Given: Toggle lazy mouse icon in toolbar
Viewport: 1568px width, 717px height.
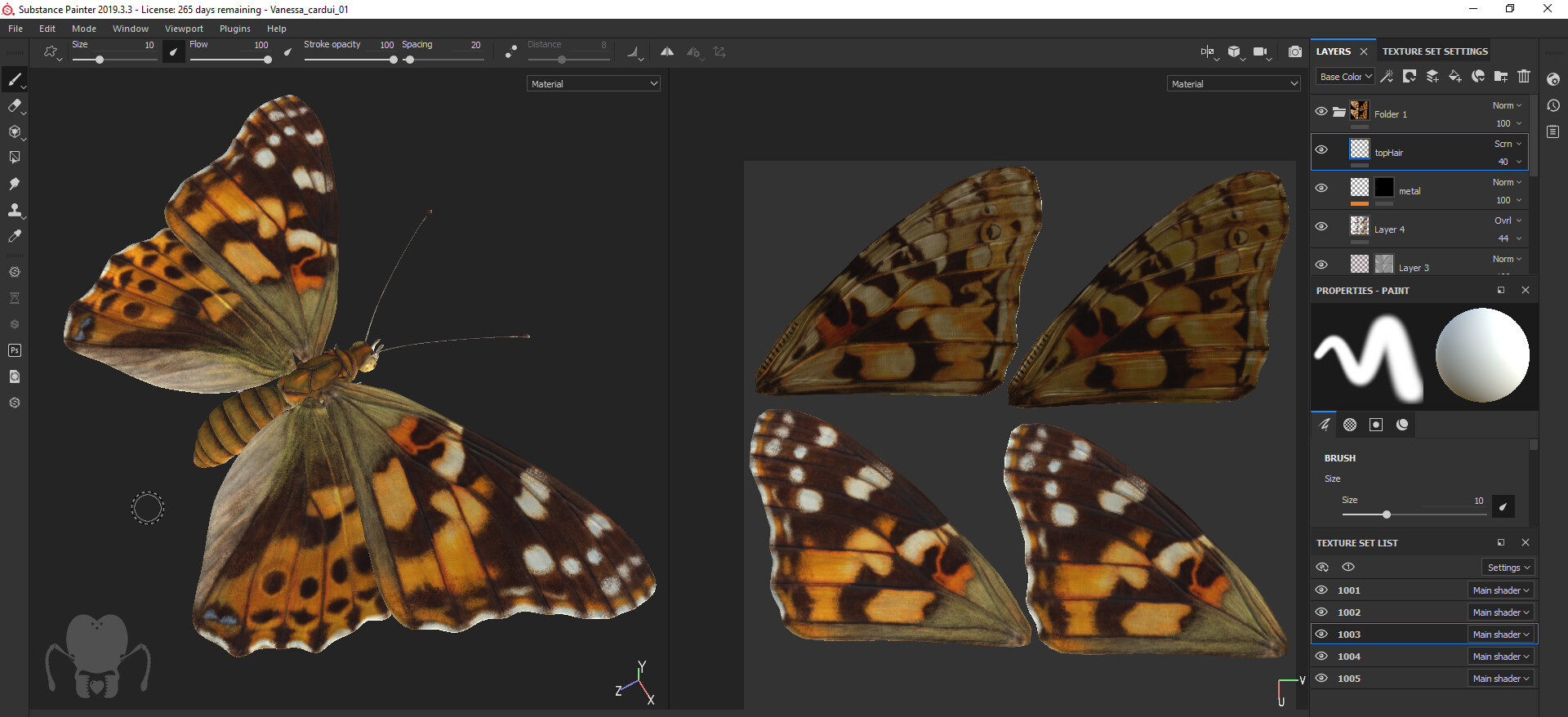Looking at the screenshot, I should click(510, 51).
